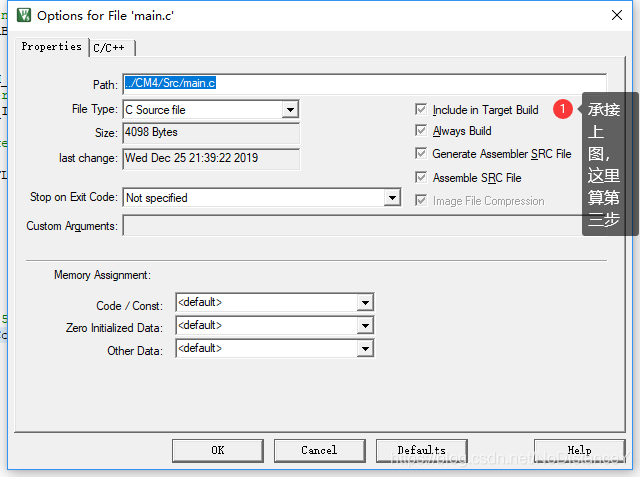640x477 pixels.
Task: Open the File Type dropdown
Action: pos(290,110)
